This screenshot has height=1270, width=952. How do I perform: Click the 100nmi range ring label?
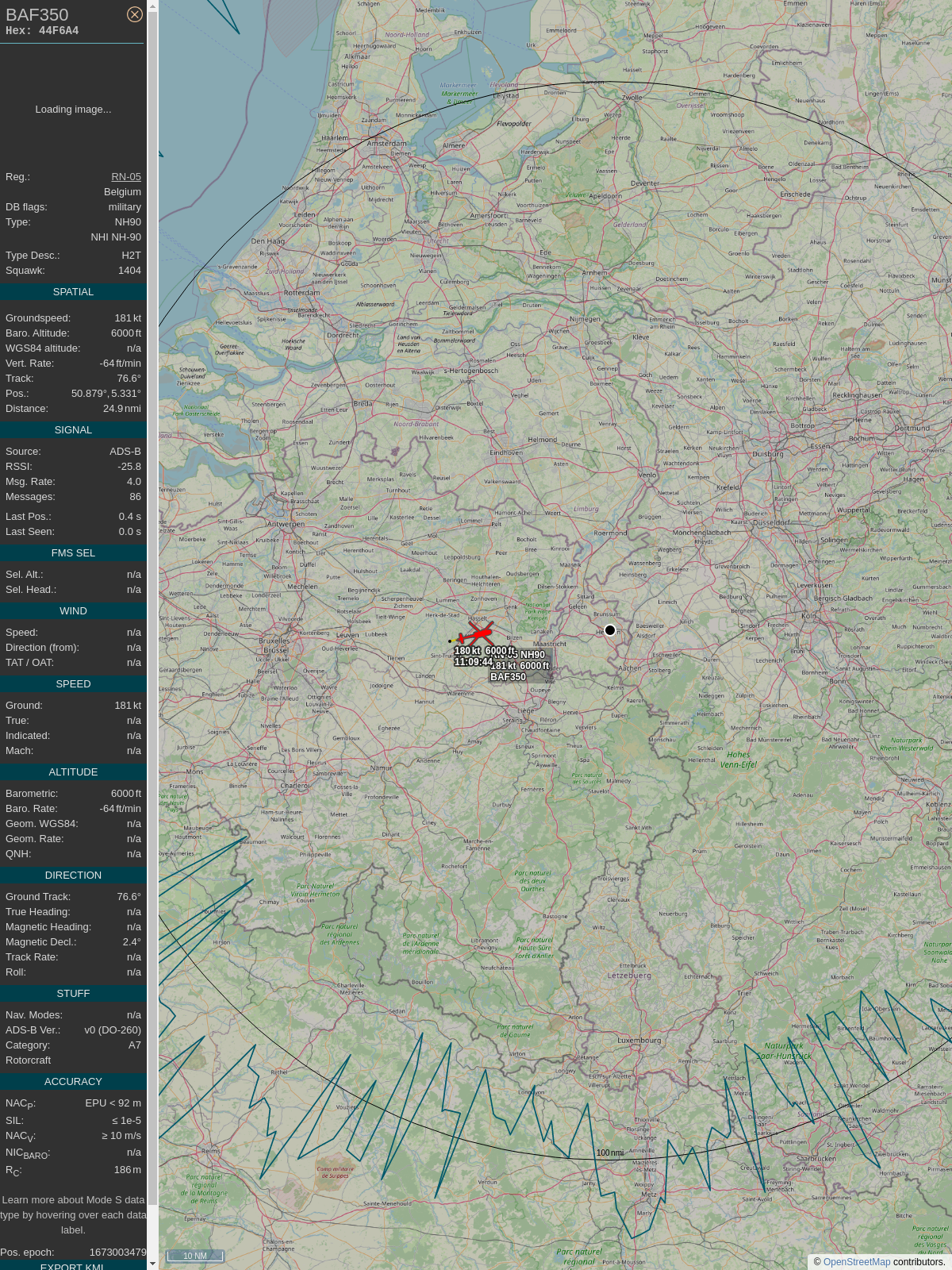point(609,1153)
